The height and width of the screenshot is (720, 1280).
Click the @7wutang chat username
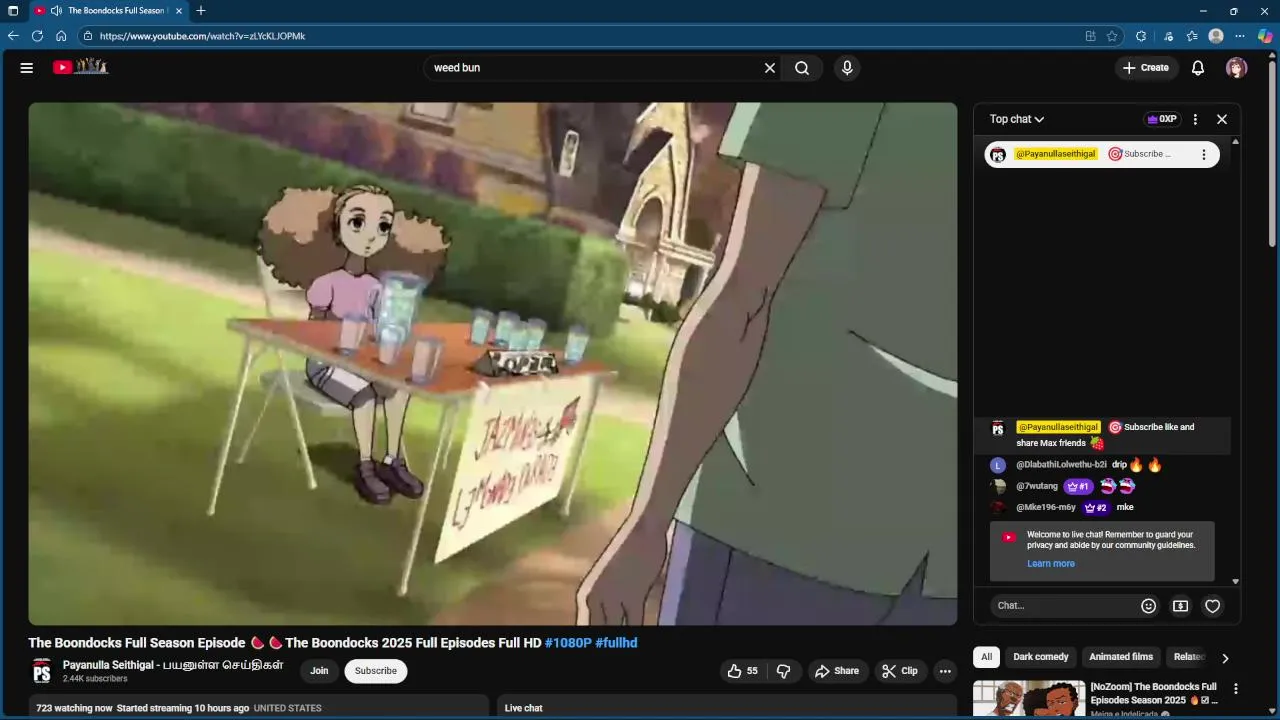pyautogui.click(x=1037, y=486)
